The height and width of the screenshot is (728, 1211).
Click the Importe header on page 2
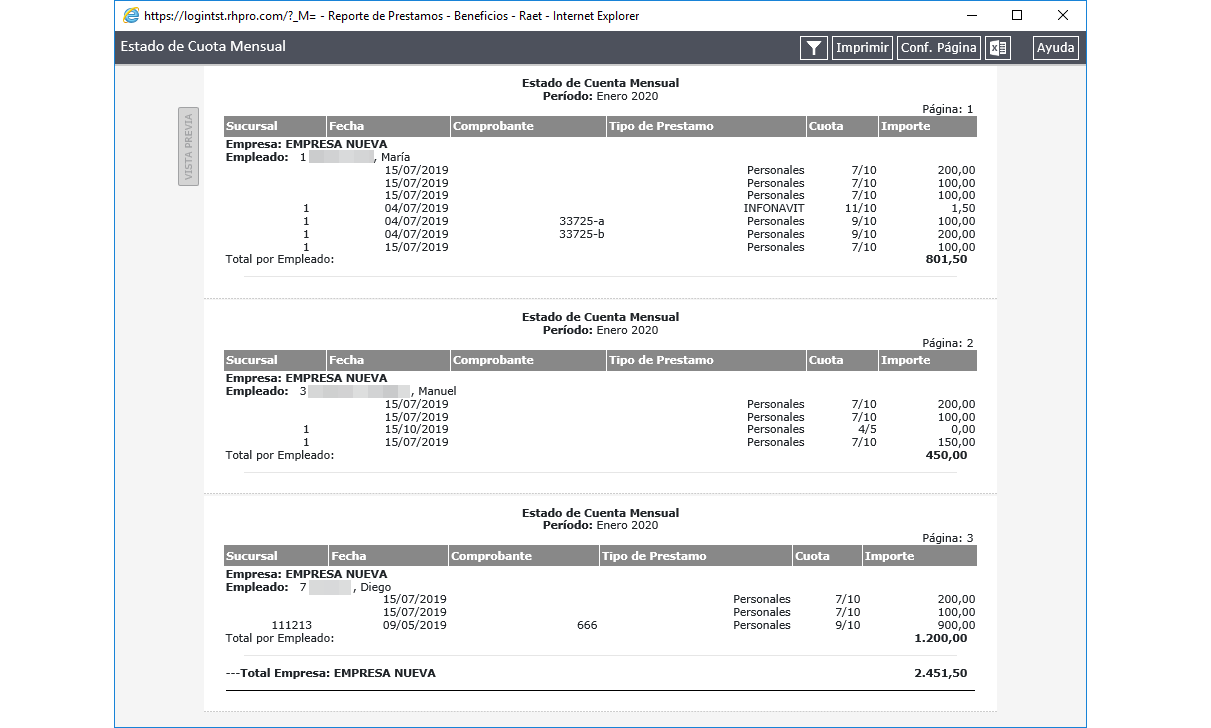tap(928, 360)
